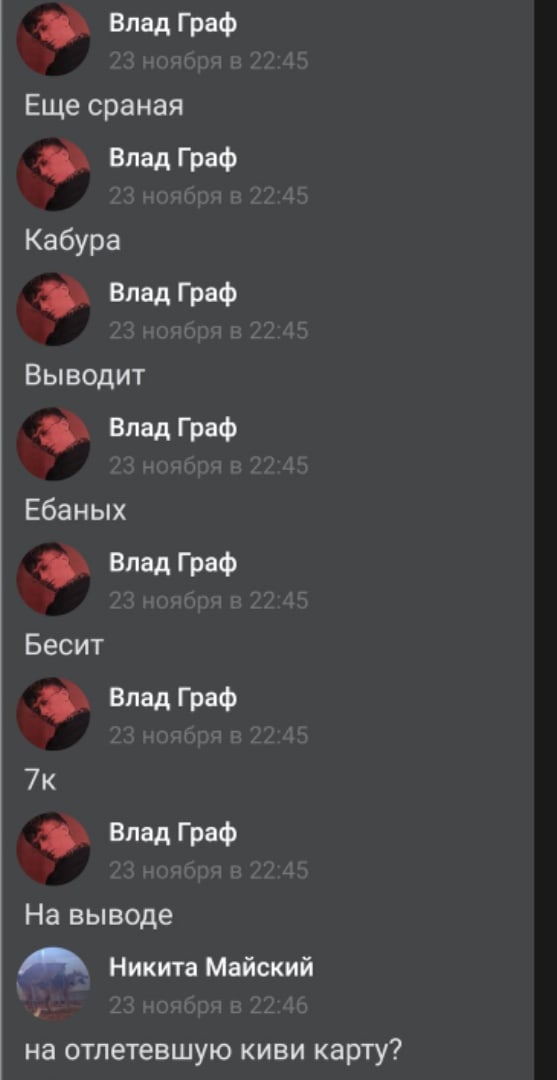
Task: Select the Влад Граф name above the 'На выводе' message
Action: click(x=173, y=834)
